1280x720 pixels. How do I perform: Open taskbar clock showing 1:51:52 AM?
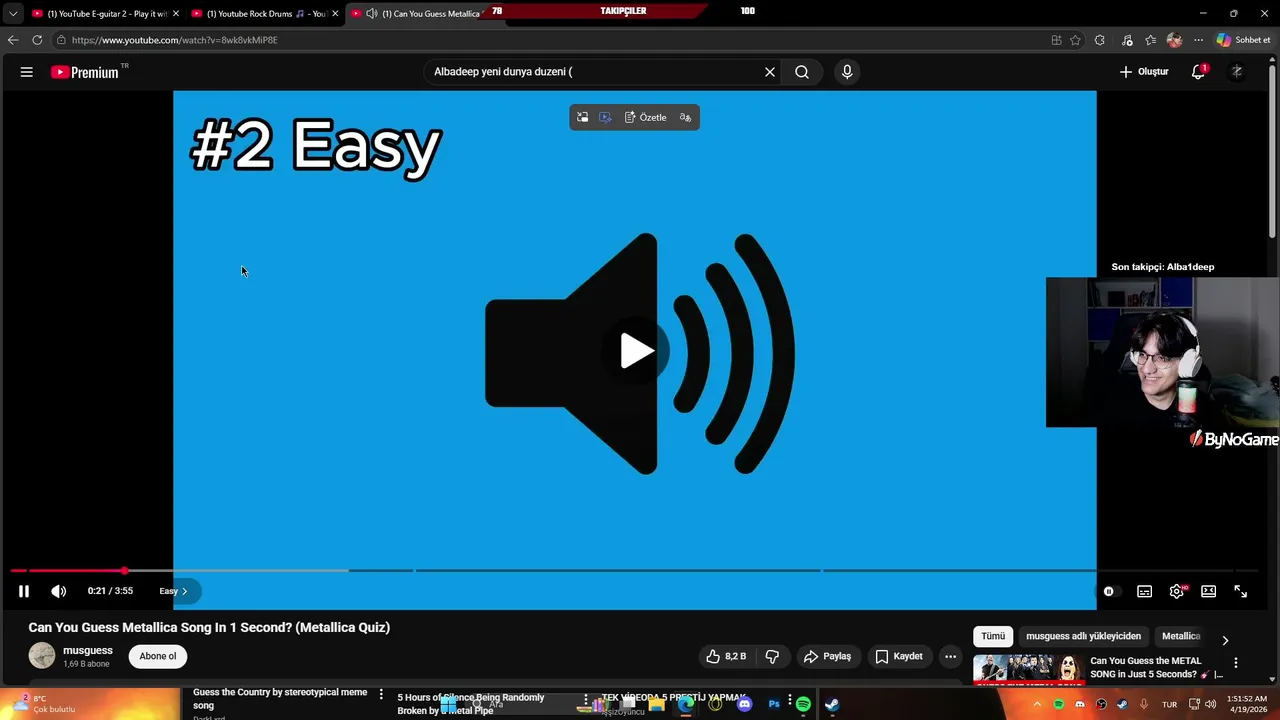coord(1246,705)
